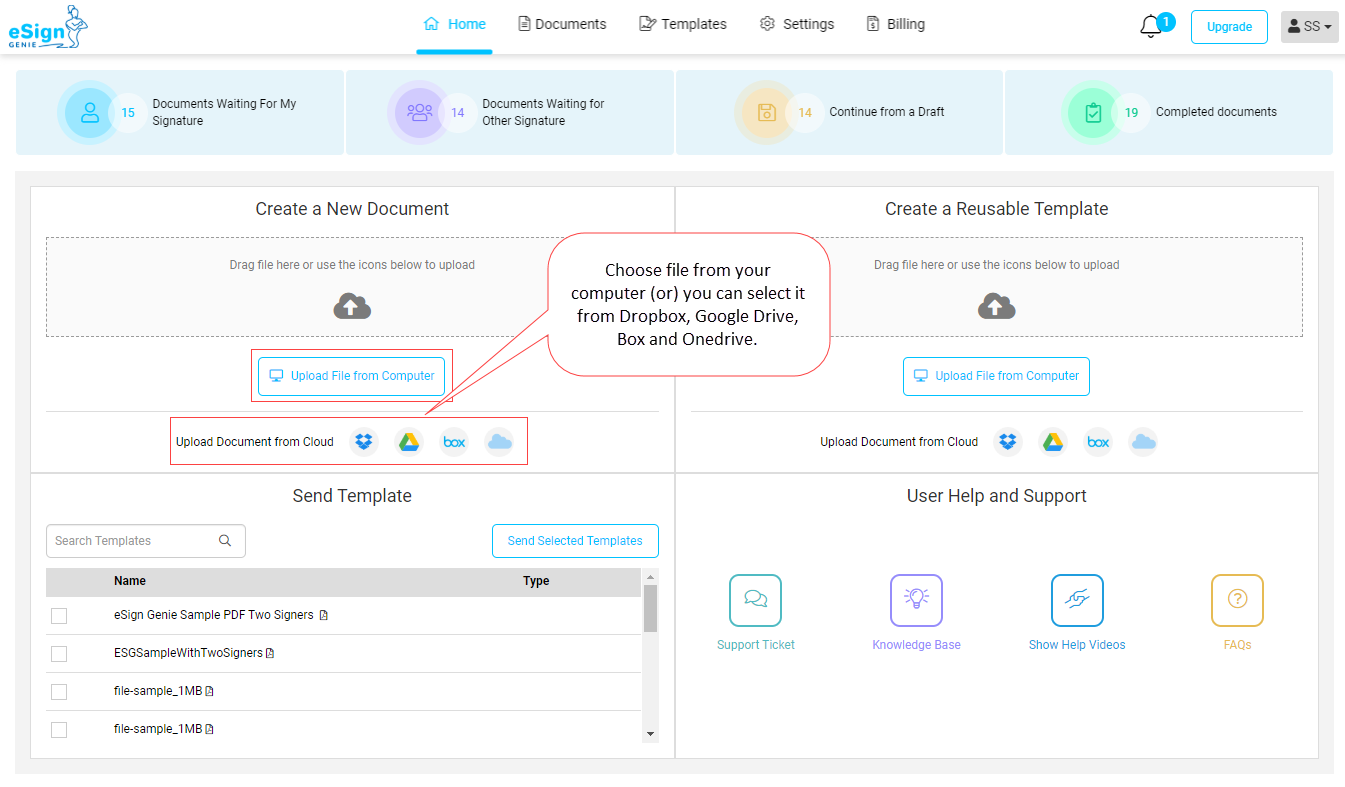Open Billing tab
Viewport: 1345px width, 787px height.
click(895, 24)
